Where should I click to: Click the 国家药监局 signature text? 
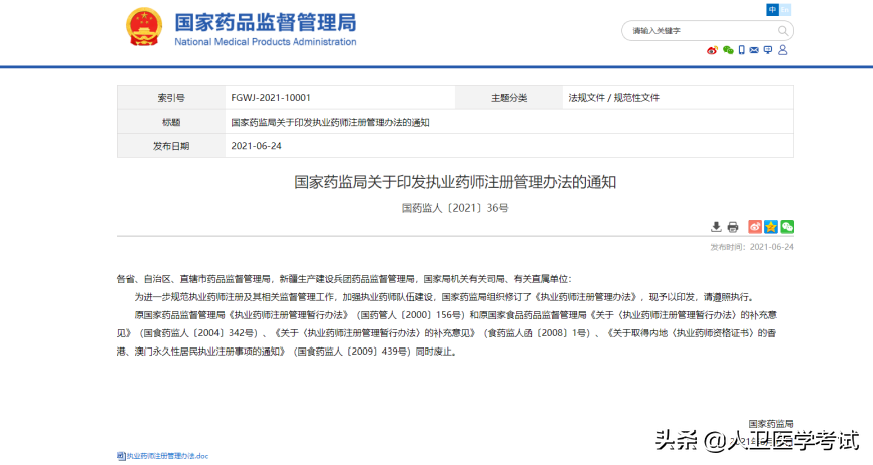(x=771, y=424)
